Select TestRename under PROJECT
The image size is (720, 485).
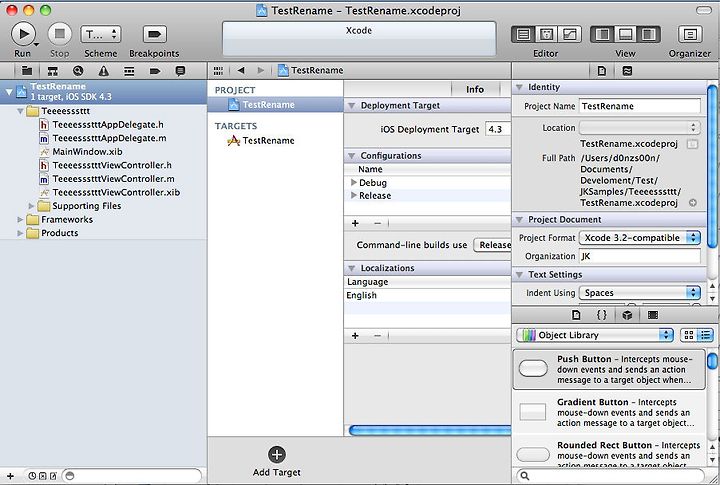pyautogui.click(x=275, y=105)
